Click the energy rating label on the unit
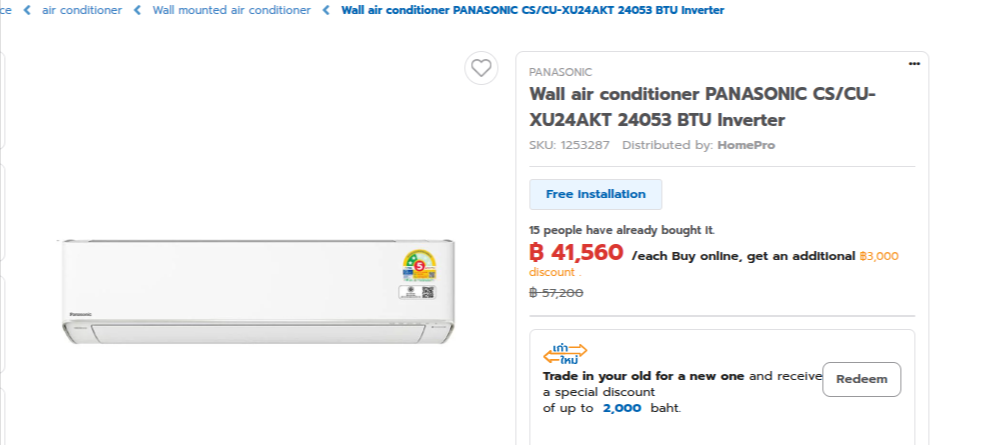Image resolution: width=991 pixels, height=445 pixels. [419, 266]
